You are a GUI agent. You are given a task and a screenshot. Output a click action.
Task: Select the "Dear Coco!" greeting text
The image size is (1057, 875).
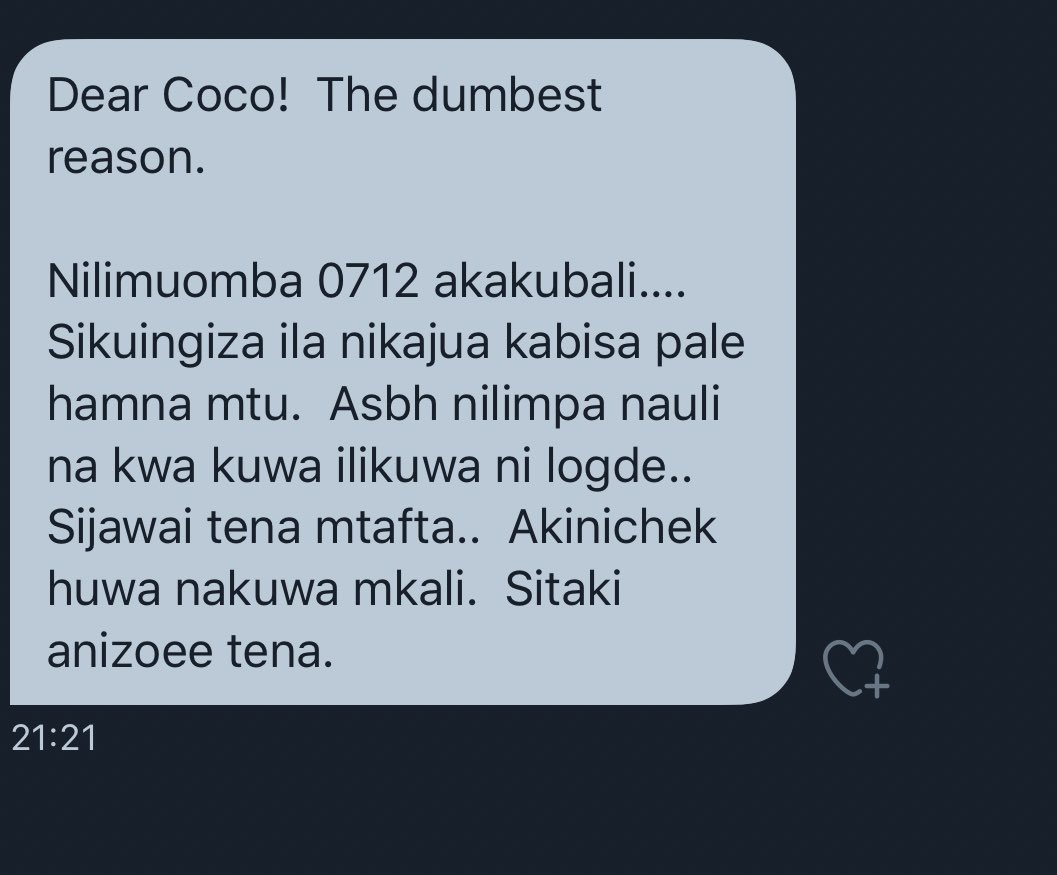click(x=168, y=95)
